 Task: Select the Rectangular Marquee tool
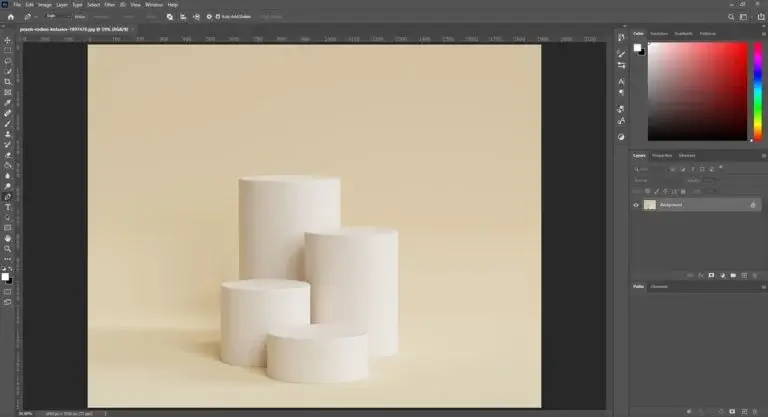coord(8,50)
